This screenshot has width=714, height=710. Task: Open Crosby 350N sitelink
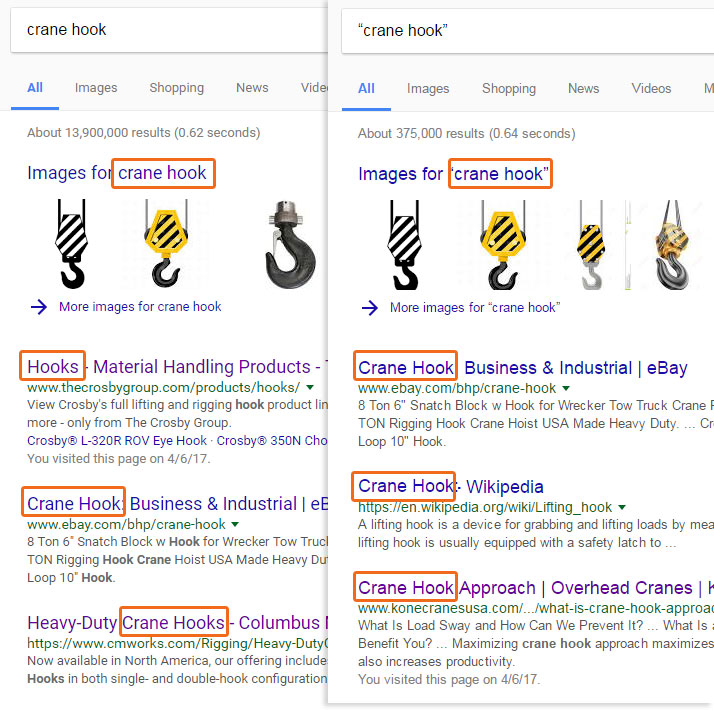[x=272, y=441]
